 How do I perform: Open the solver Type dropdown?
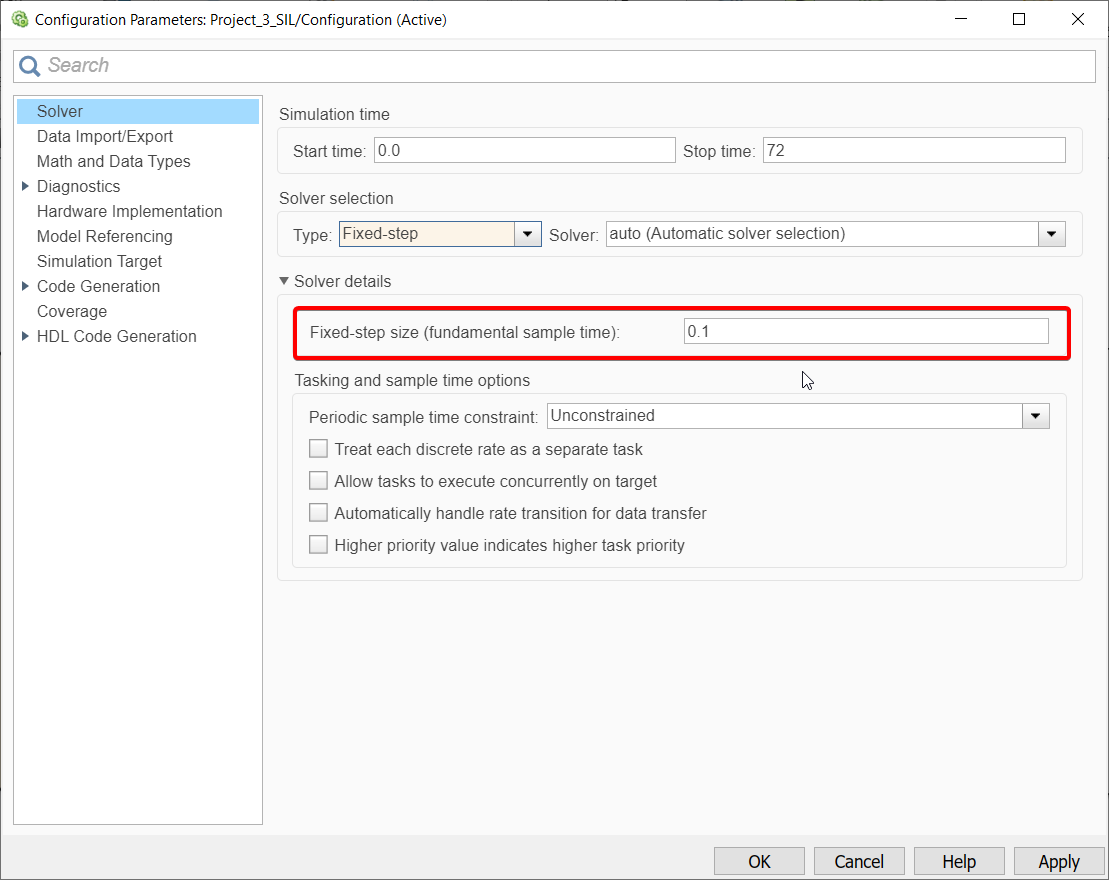(527, 234)
